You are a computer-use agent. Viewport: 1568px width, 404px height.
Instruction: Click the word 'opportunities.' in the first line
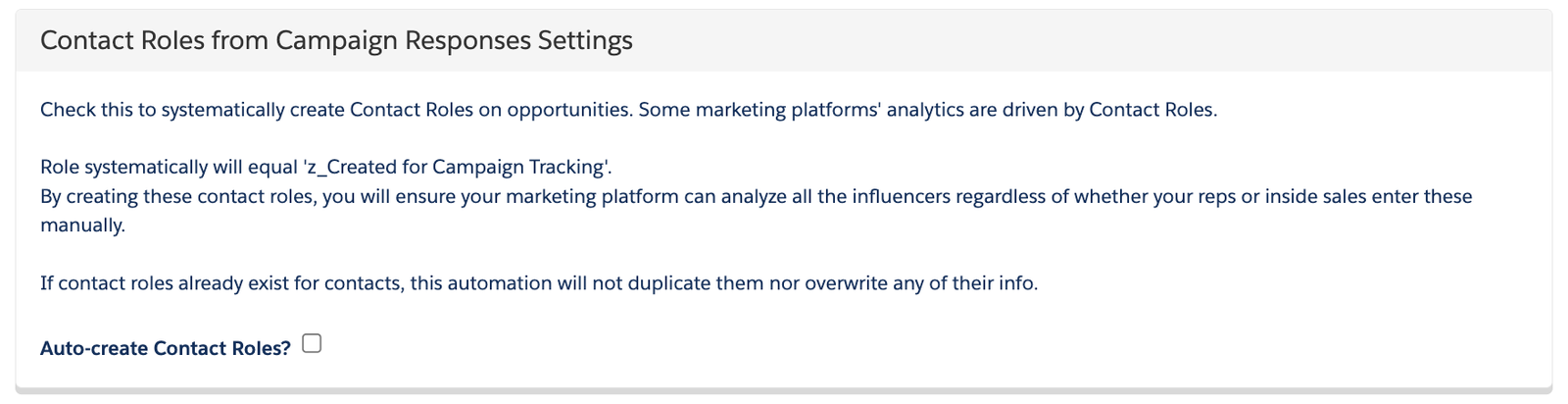tap(568, 110)
